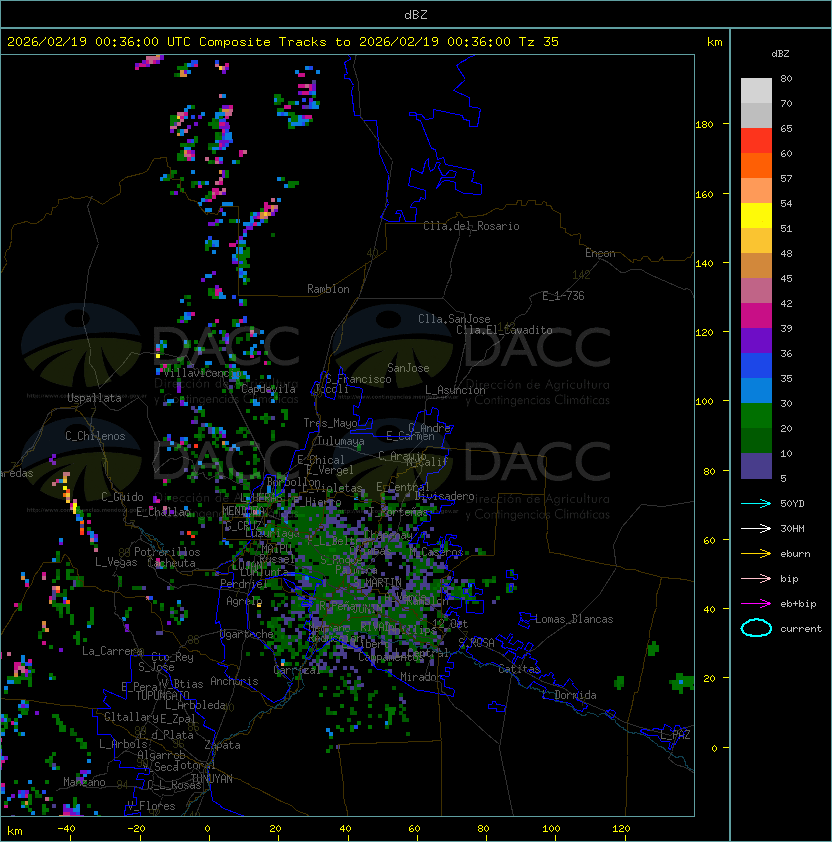Viewport: 832px width, 842px height.
Task: Pick the purple swatch between 39 and 36
Action: [756, 340]
